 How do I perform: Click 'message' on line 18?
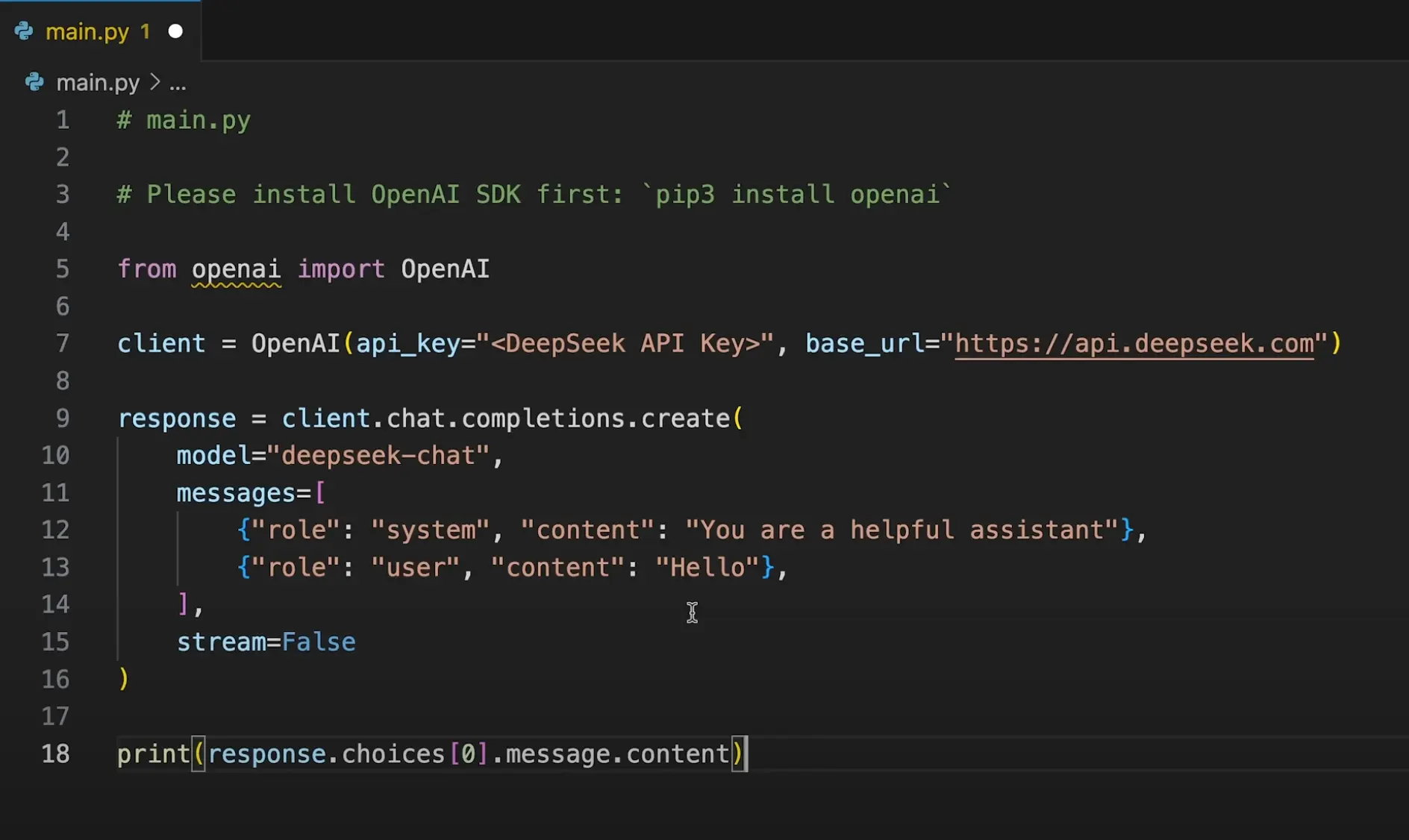coord(558,754)
